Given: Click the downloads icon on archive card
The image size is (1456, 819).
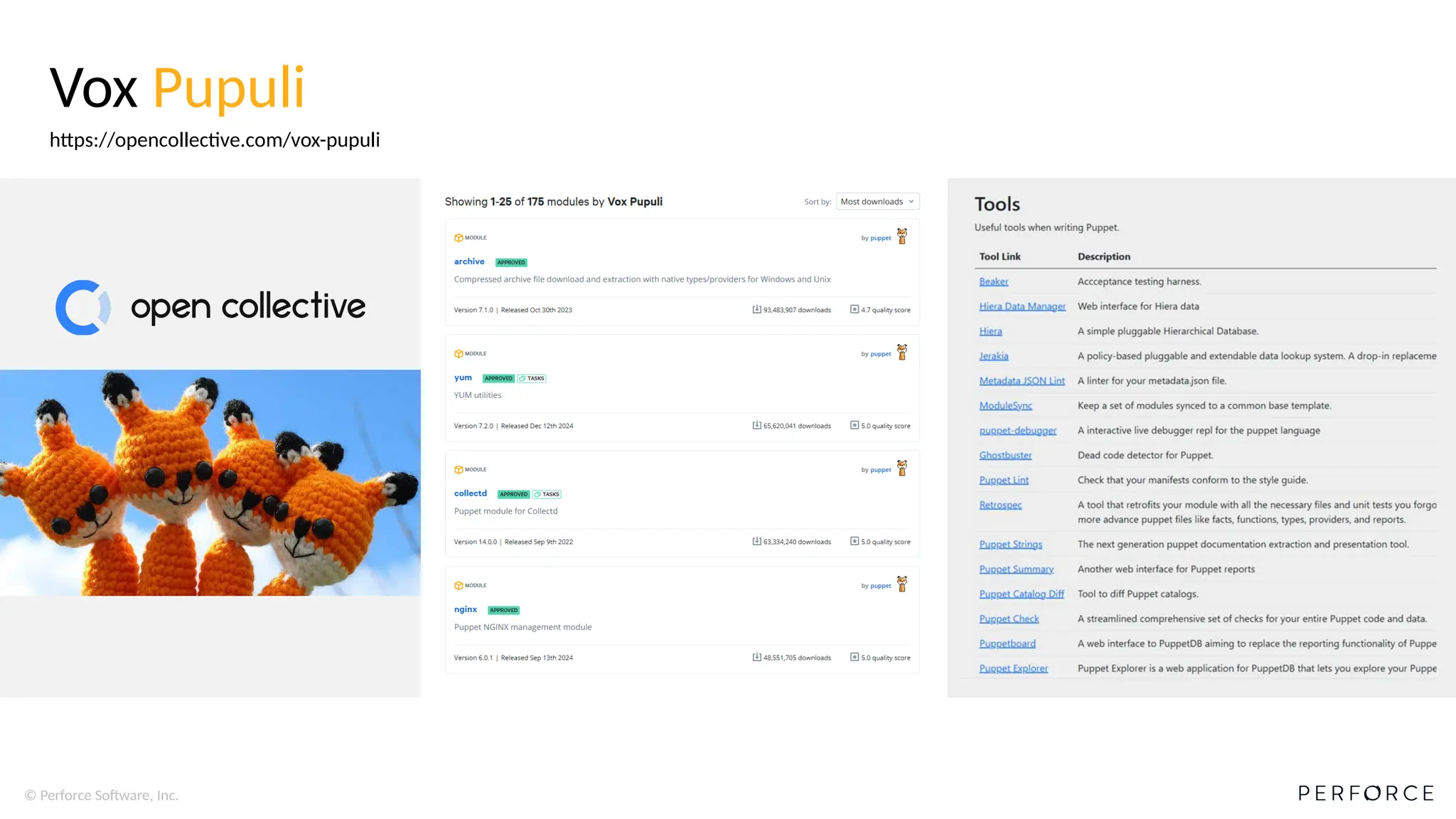Looking at the screenshot, I should (756, 309).
